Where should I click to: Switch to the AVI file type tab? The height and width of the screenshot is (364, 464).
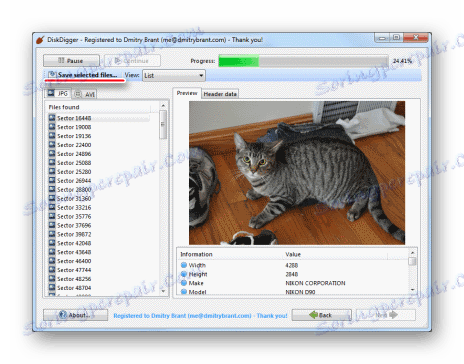pyautogui.click(x=85, y=94)
